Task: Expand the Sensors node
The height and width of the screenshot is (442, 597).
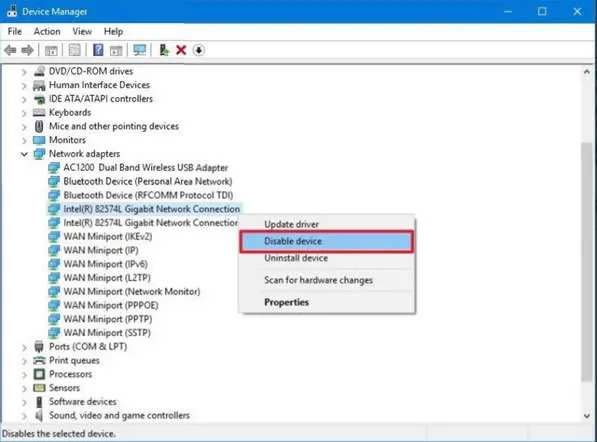Action: (24, 388)
